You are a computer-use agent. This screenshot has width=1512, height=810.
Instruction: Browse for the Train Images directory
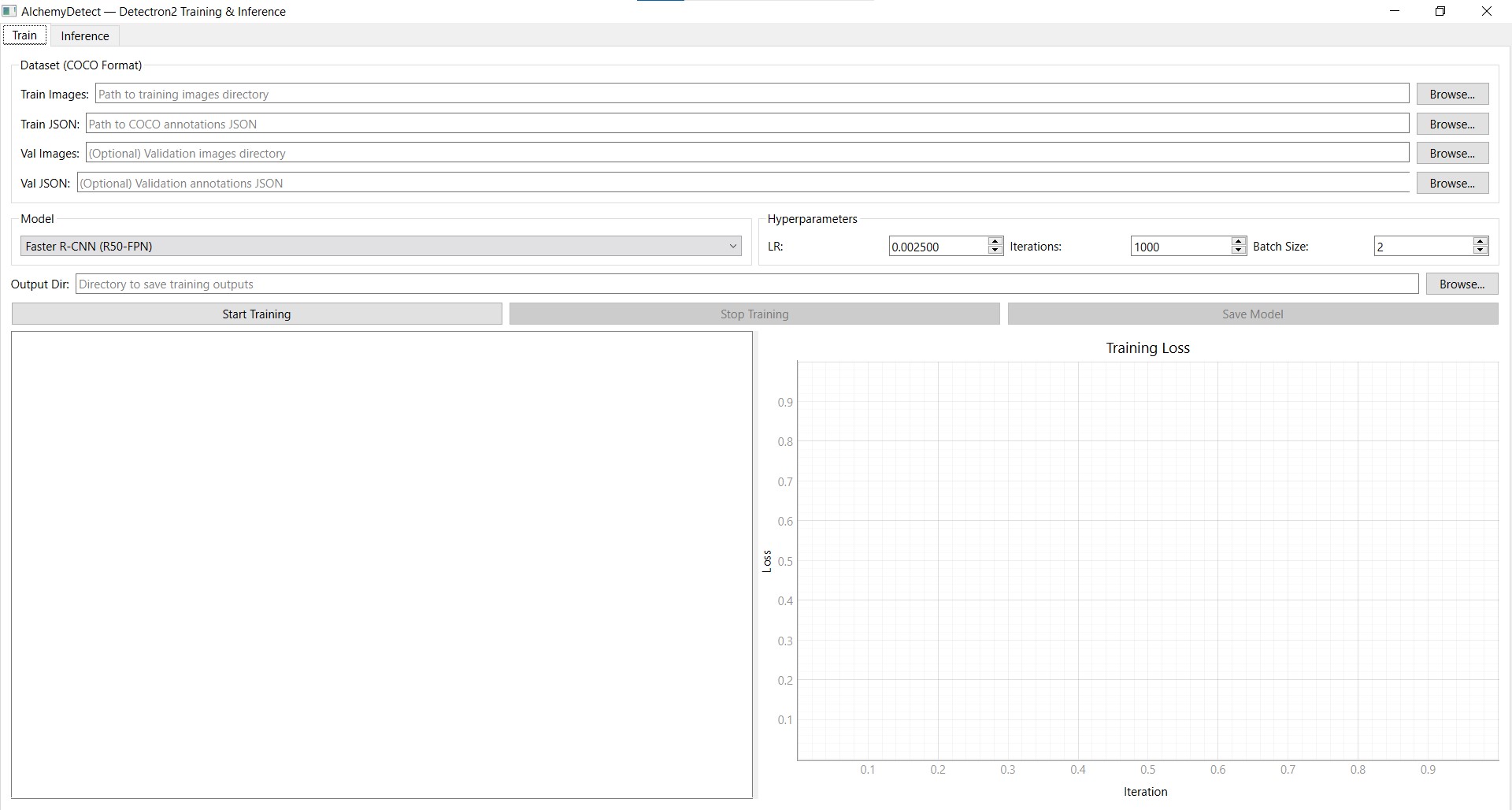pos(1451,94)
